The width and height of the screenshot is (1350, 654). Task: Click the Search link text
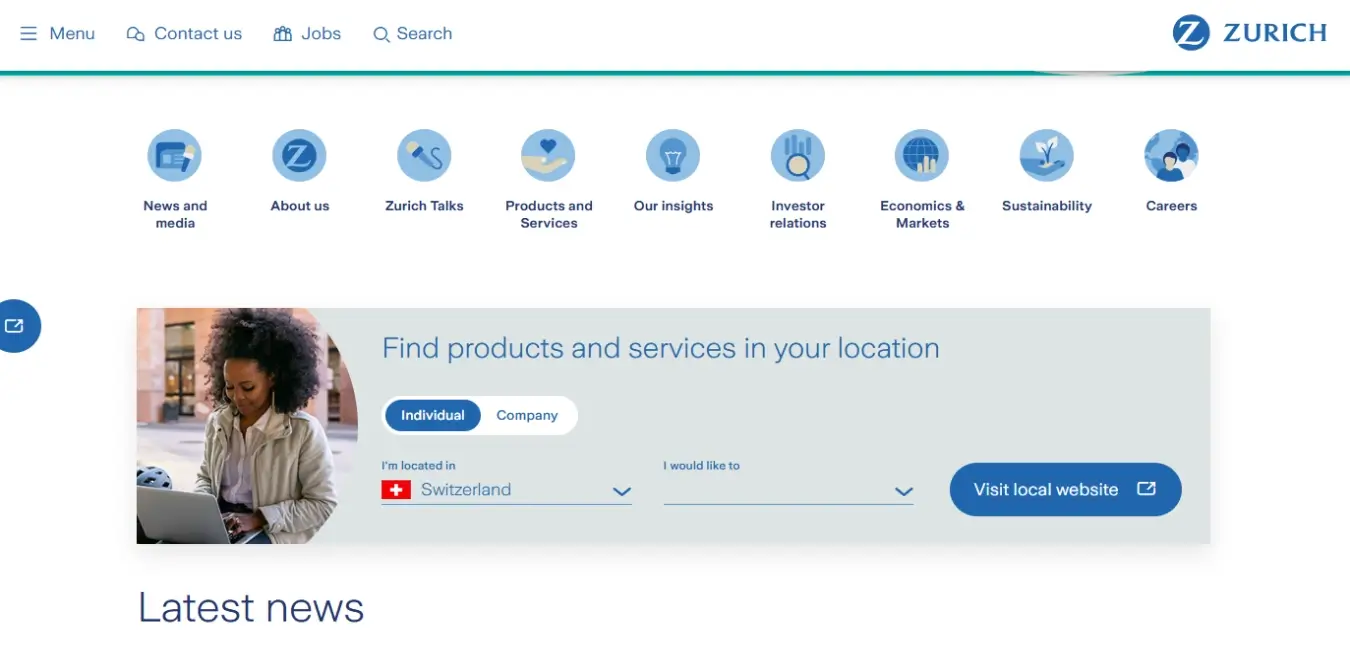pyautogui.click(x=424, y=34)
